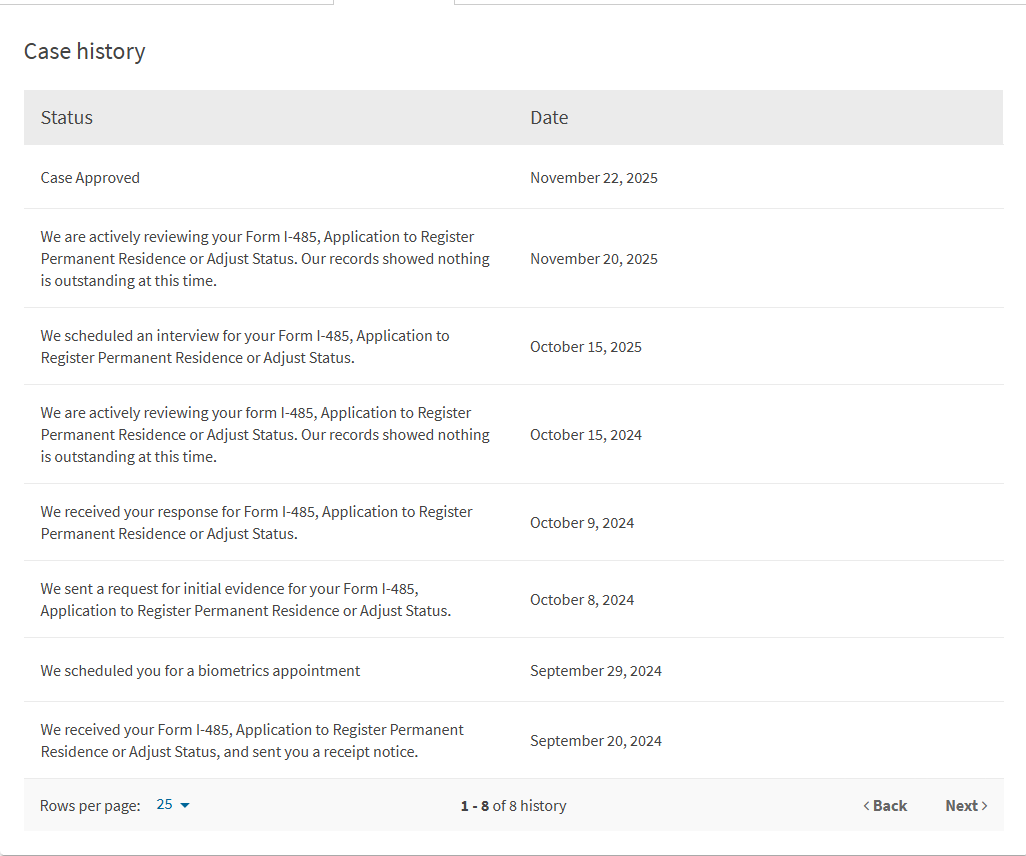The width and height of the screenshot is (1026, 856).
Task: Select the receipt notice status entry
Action: pyautogui.click(x=252, y=741)
